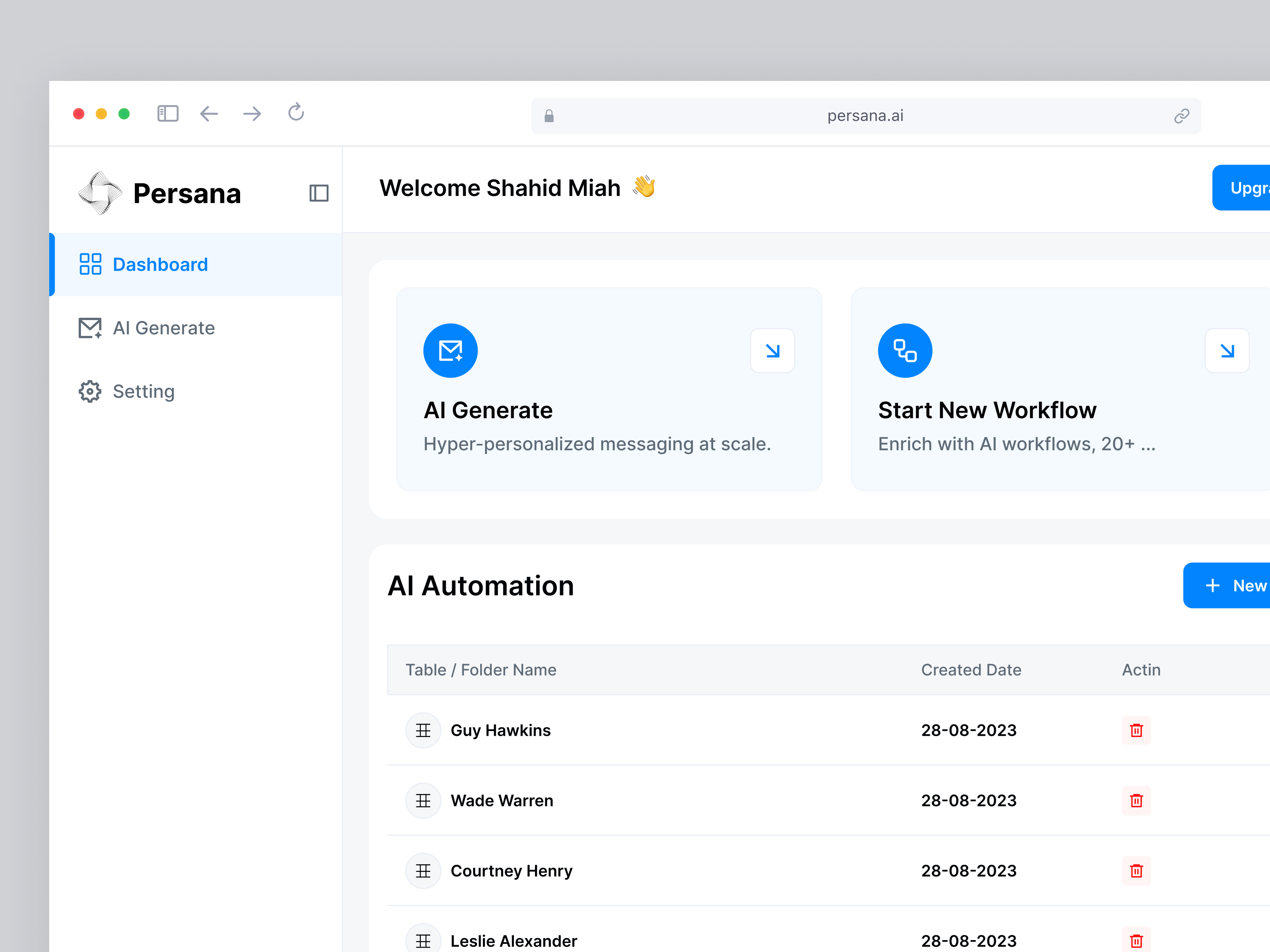This screenshot has width=1270, height=952.
Task: Click the AI Generate envelope icon
Action: [x=451, y=350]
